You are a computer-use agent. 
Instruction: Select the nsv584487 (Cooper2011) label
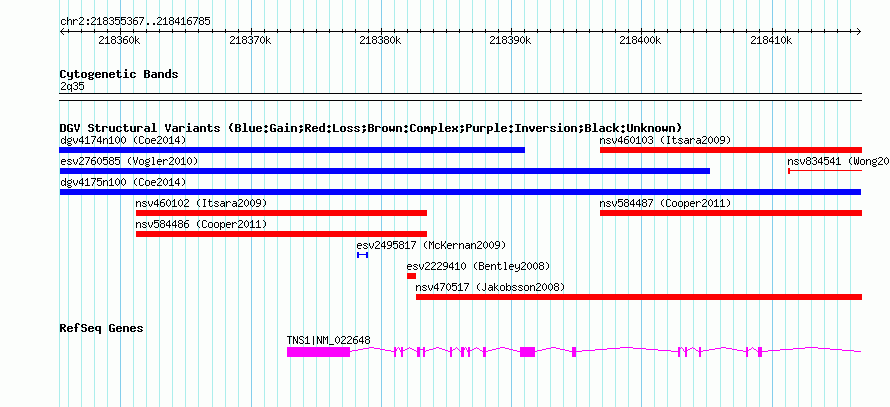tap(665, 203)
